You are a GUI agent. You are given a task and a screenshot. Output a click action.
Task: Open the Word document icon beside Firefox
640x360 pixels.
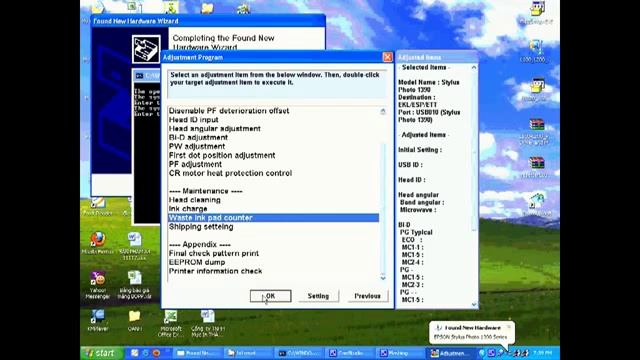pos(134,240)
